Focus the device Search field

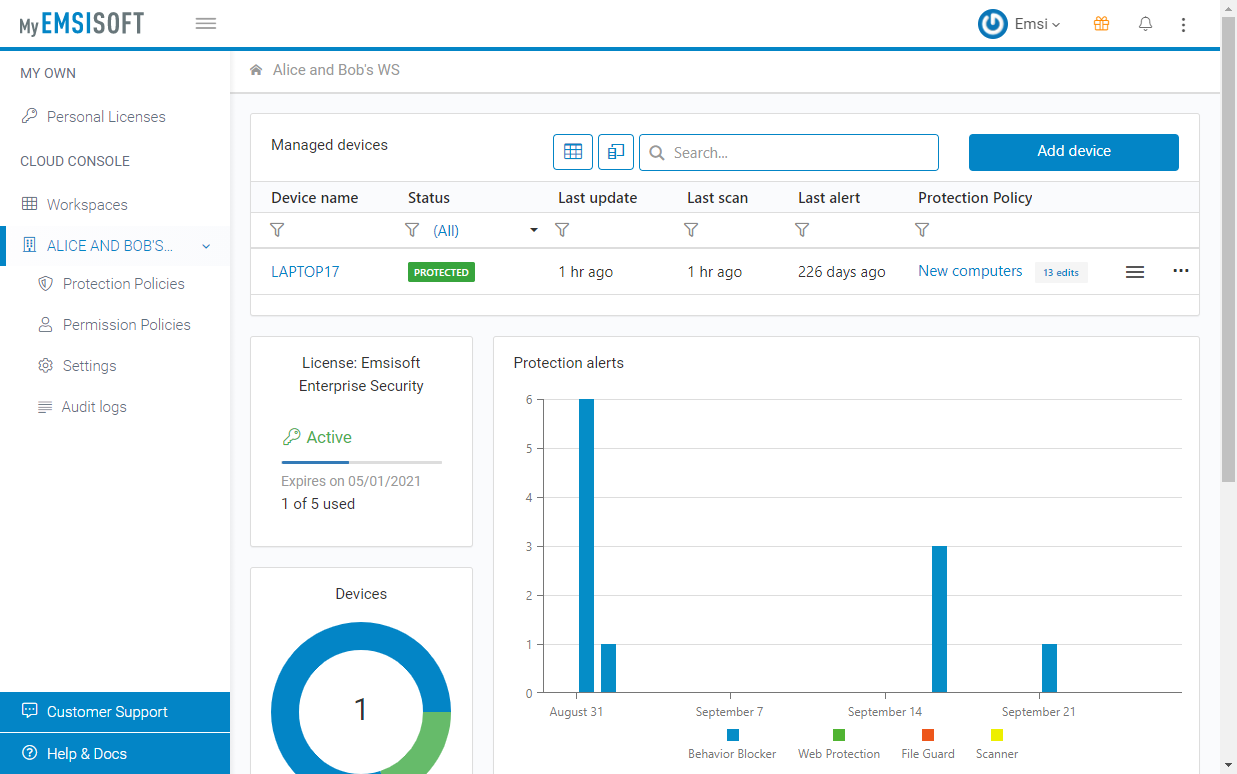tap(789, 153)
